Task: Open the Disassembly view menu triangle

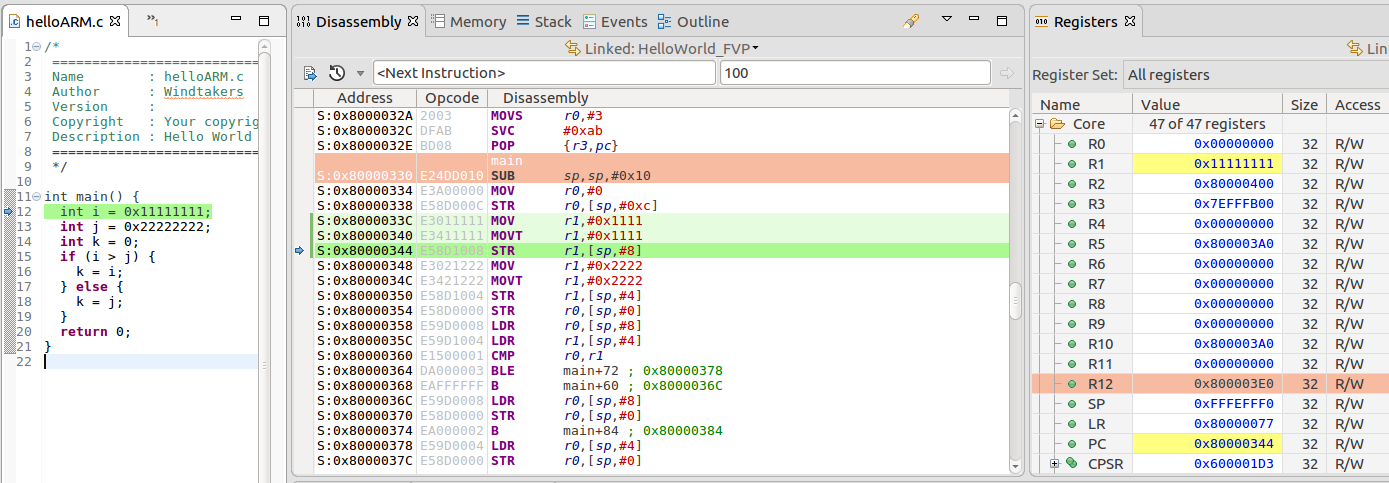Action: coord(947,19)
